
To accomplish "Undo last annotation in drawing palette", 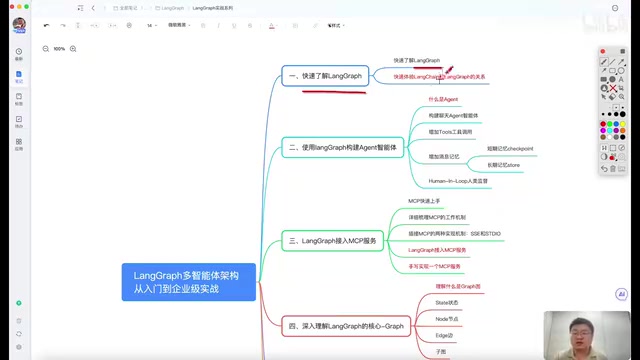I will (604, 168).
